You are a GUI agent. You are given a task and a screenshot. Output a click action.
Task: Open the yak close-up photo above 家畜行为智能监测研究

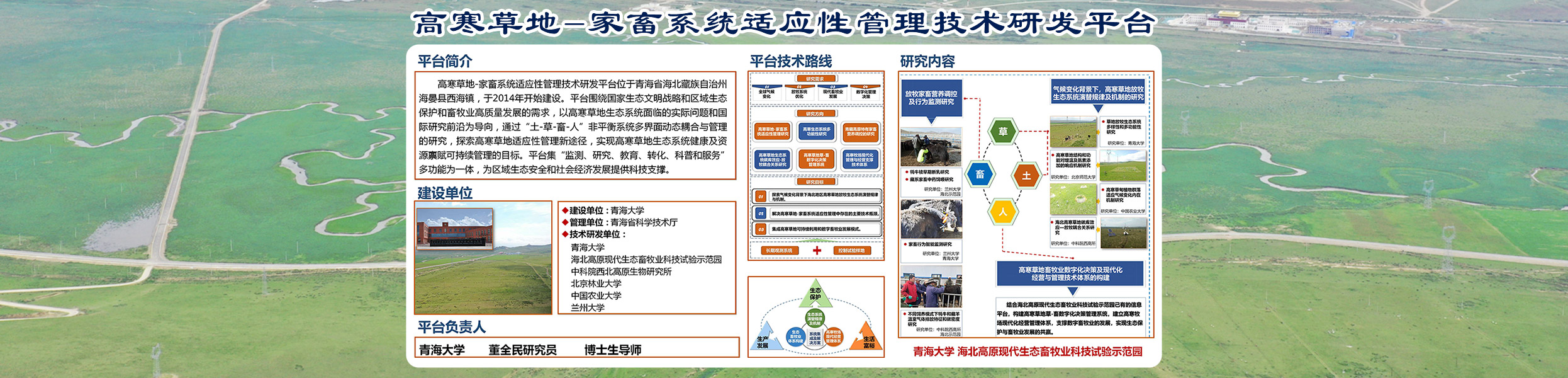[931, 219]
